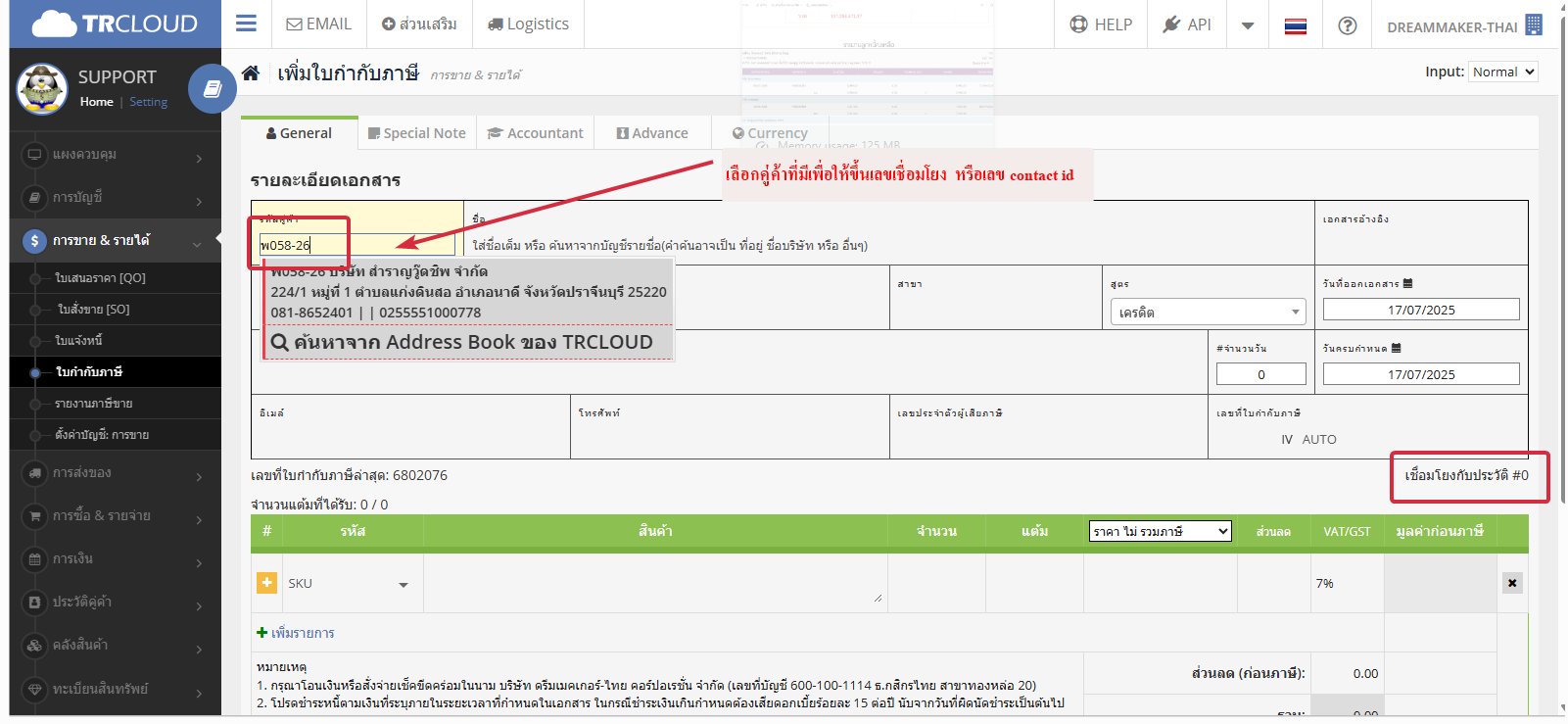Screen dimensions: 1568x724
Task: Click the yellow plus icon in SKU row
Action: [x=266, y=583]
